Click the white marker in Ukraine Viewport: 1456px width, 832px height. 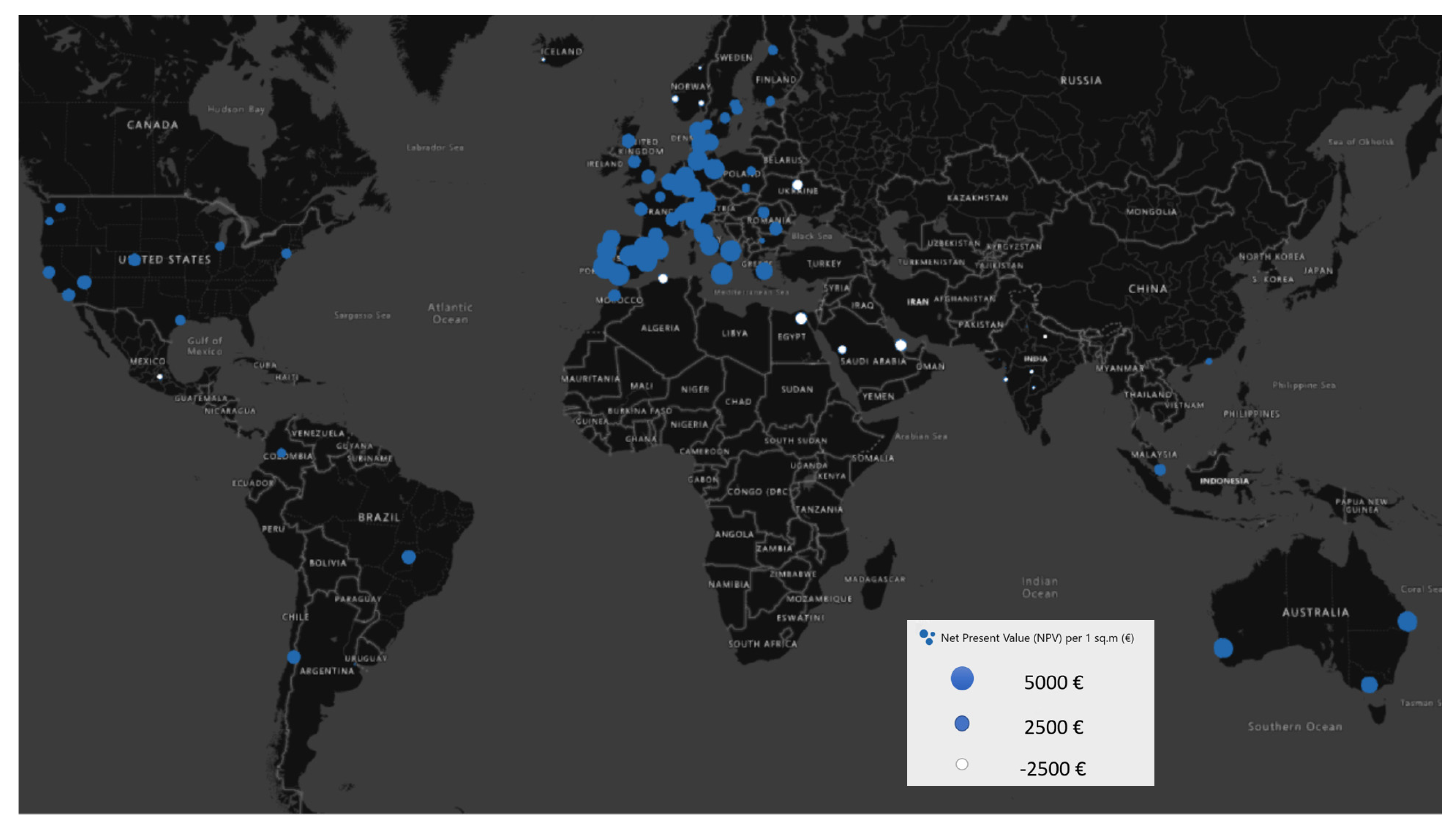tap(797, 184)
